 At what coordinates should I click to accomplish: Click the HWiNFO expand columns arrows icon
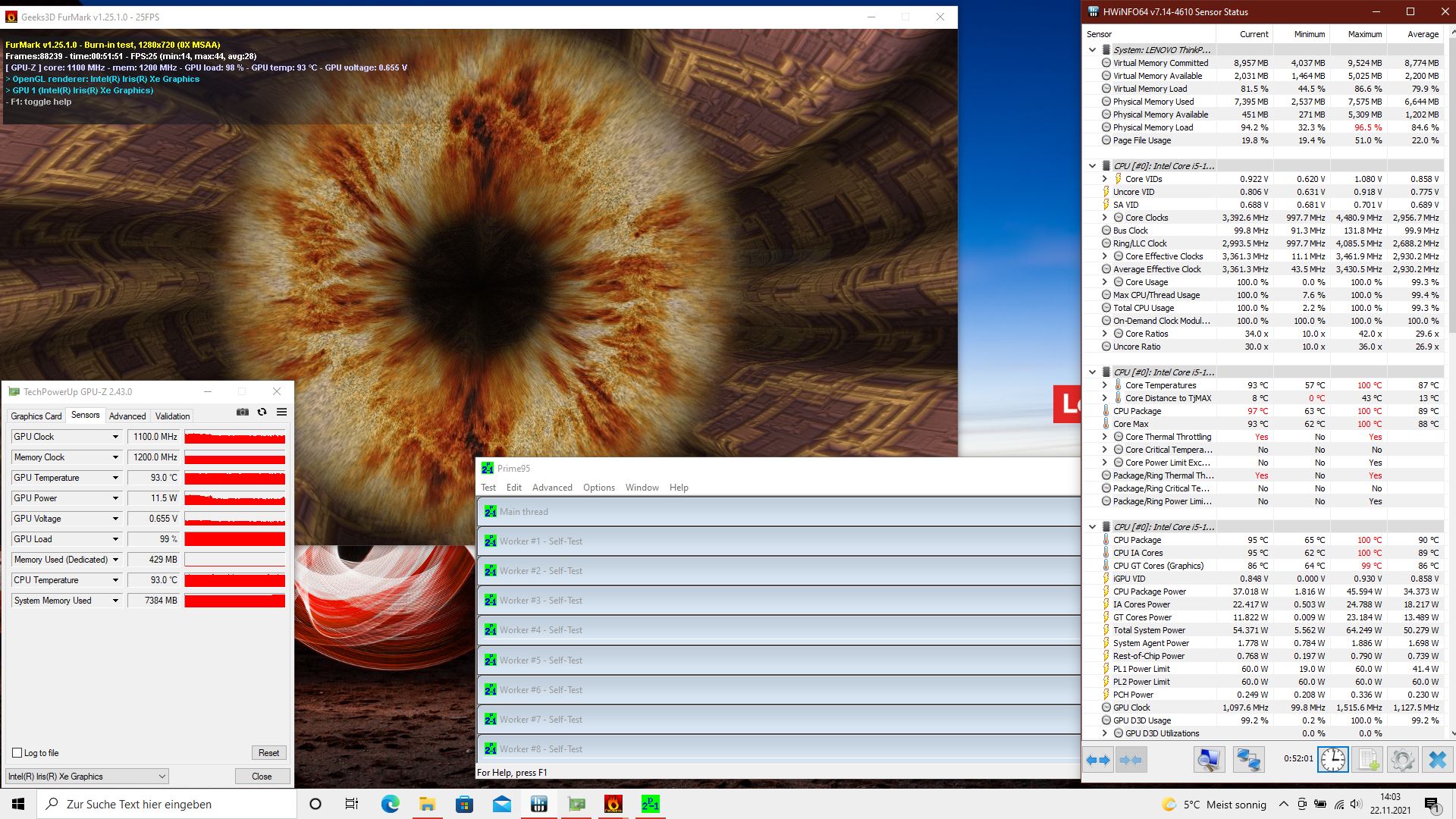click(1098, 759)
